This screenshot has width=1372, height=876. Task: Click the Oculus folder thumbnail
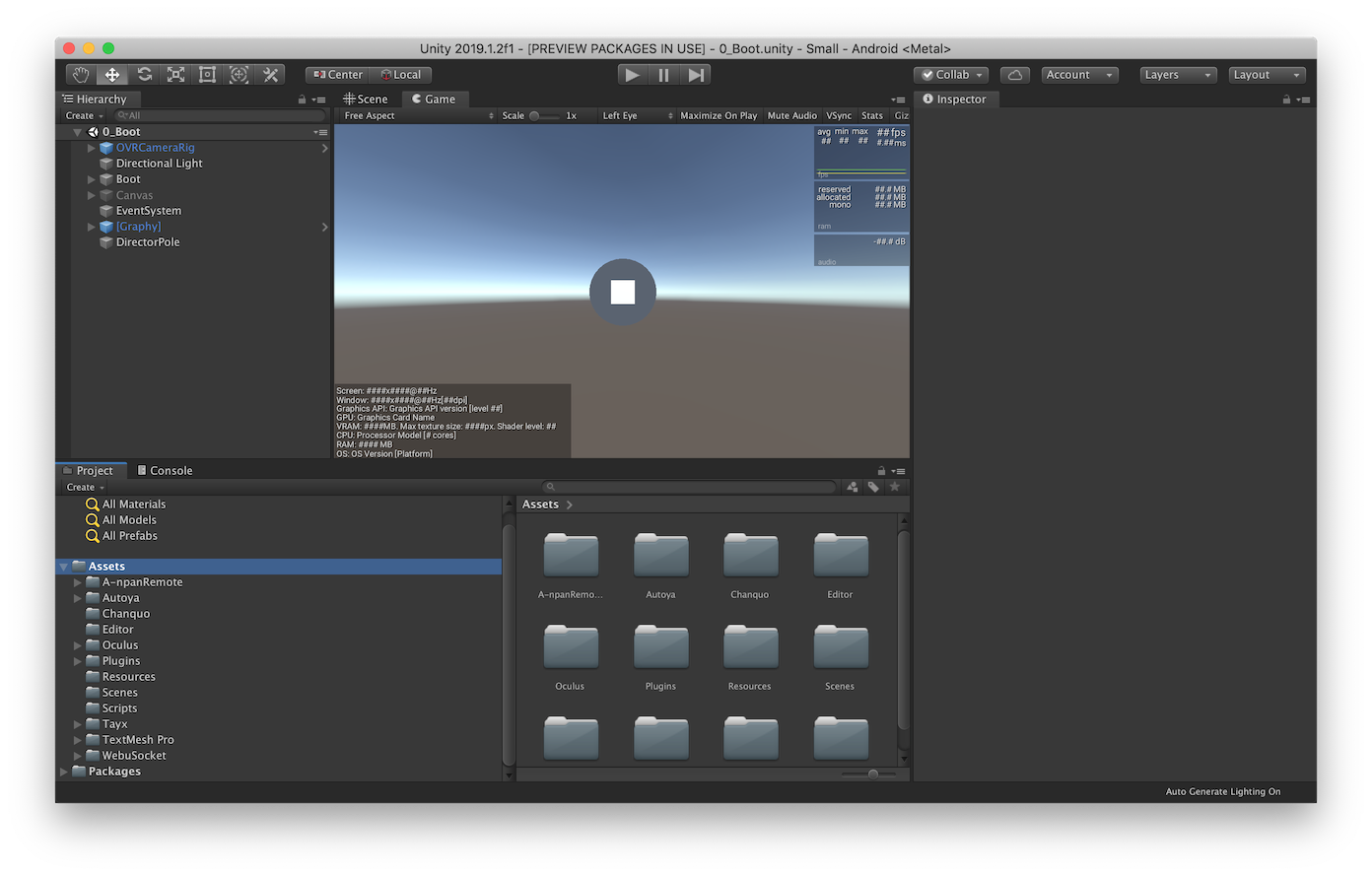(571, 646)
